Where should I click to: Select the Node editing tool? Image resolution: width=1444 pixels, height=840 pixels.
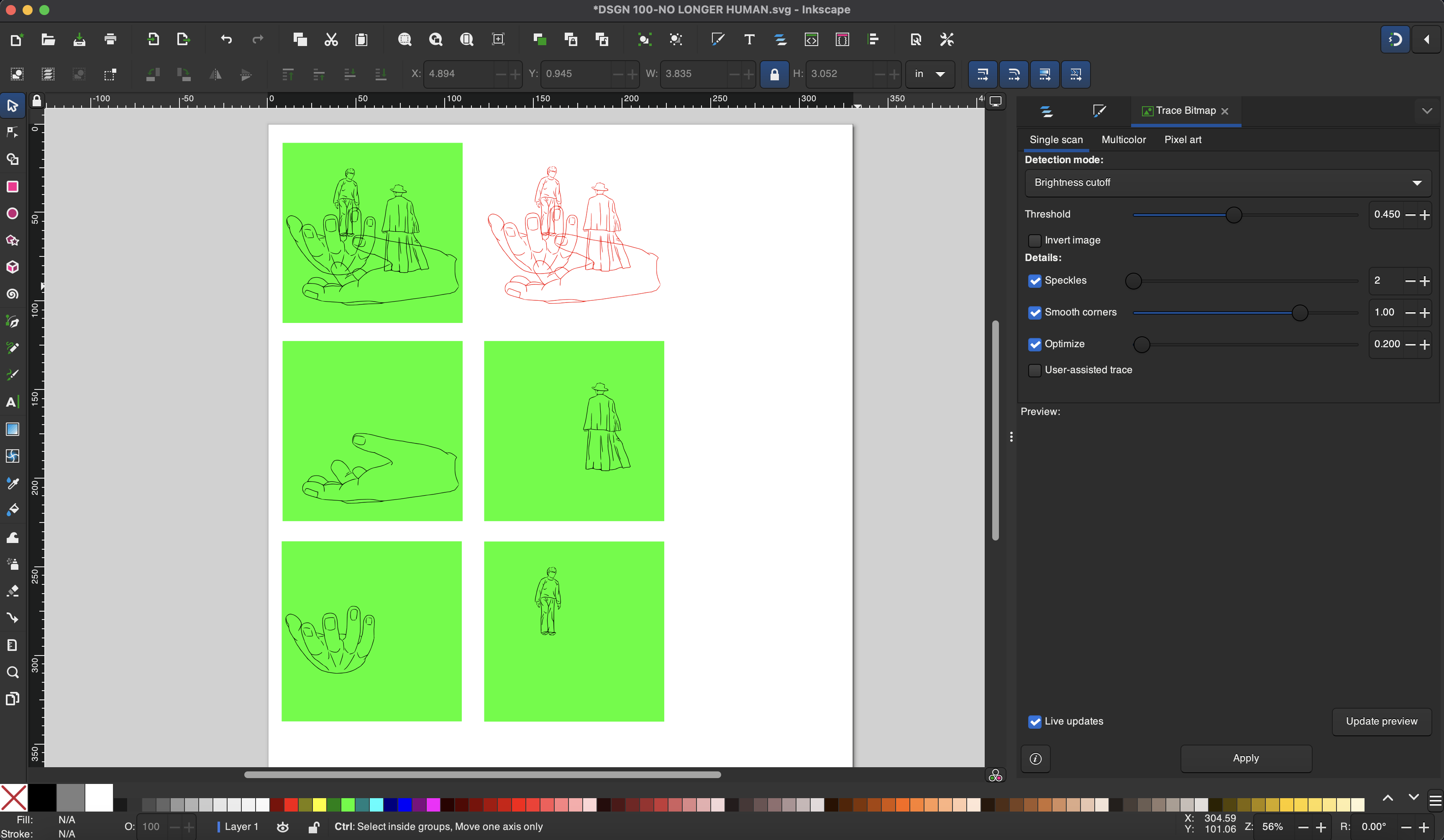pos(12,132)
